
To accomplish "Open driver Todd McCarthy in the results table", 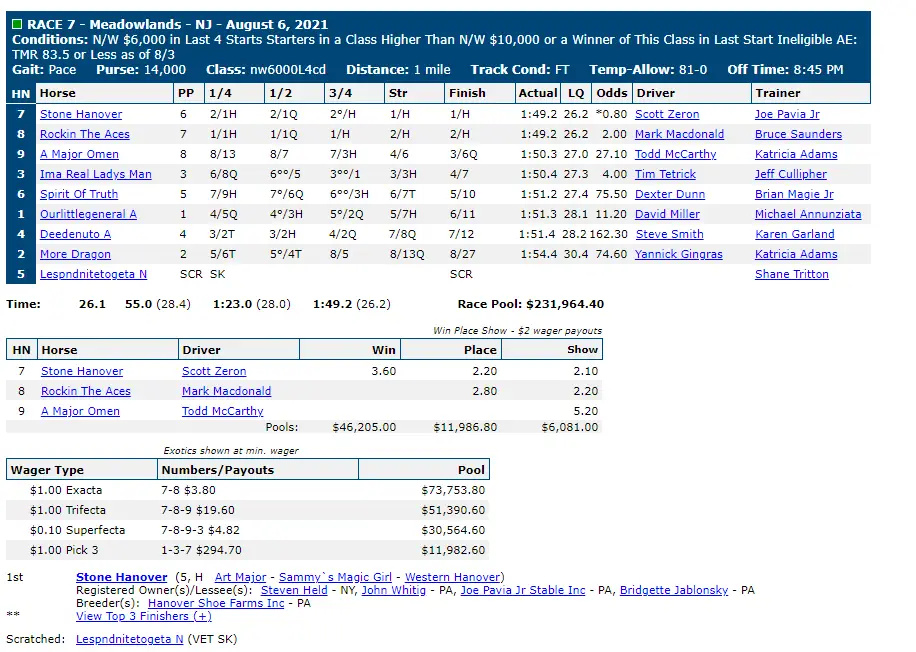I will 676,154.
